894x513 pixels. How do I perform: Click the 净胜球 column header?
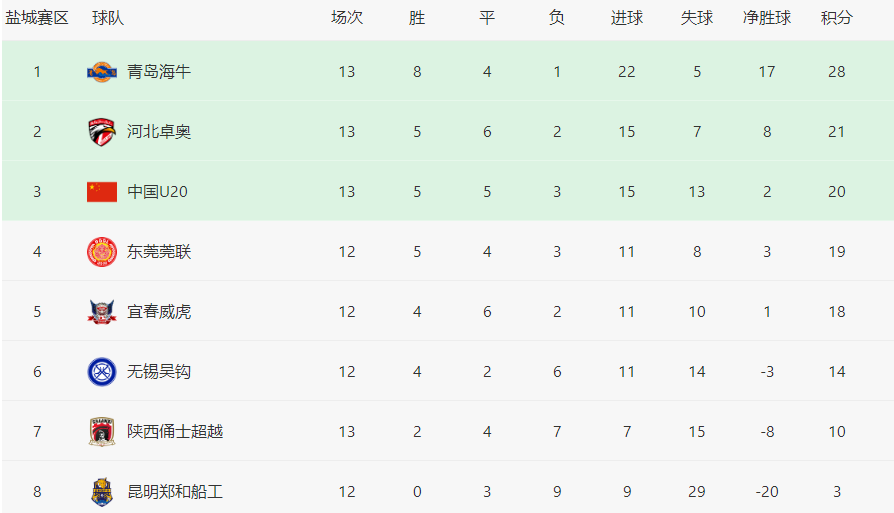pyautogui.click(x=767, y=18)
